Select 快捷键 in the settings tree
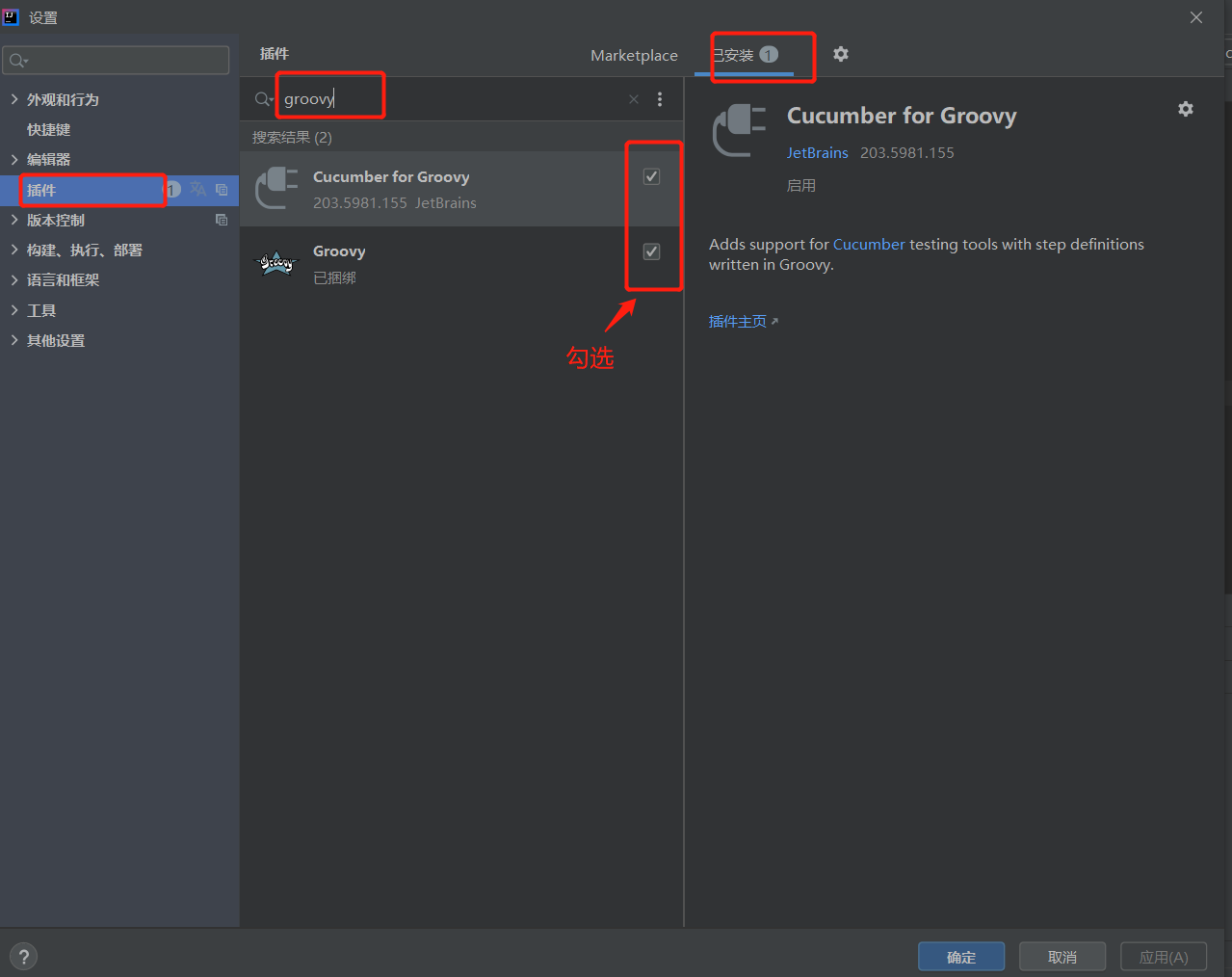 click(x=48, y=129)
